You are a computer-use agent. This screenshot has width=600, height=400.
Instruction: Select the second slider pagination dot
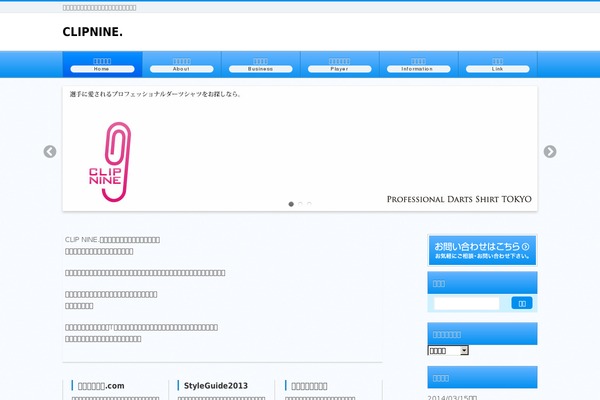pyautogui.click(x=300, y=204)
